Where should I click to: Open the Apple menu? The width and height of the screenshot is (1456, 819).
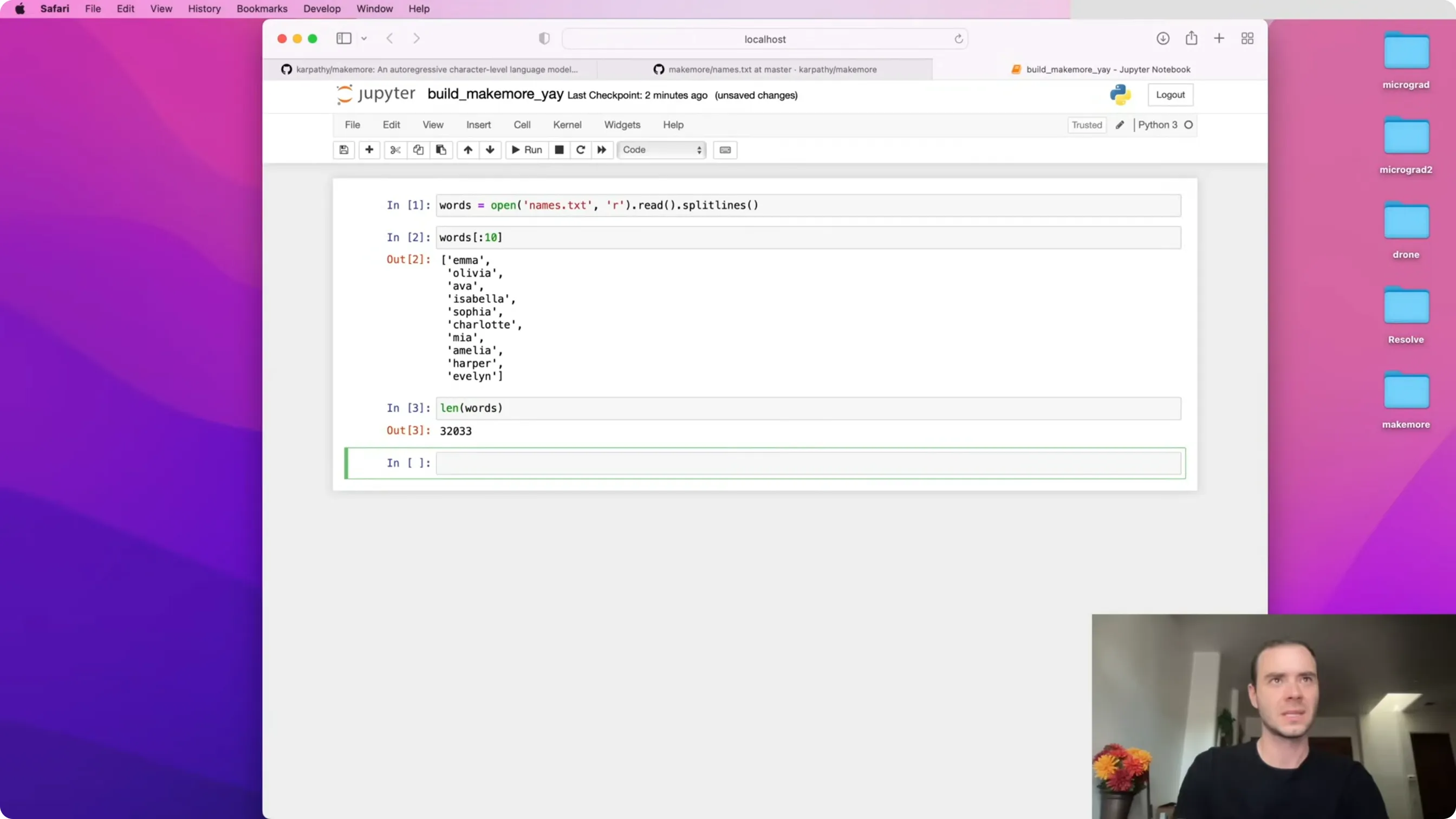[x=20, y=9]
